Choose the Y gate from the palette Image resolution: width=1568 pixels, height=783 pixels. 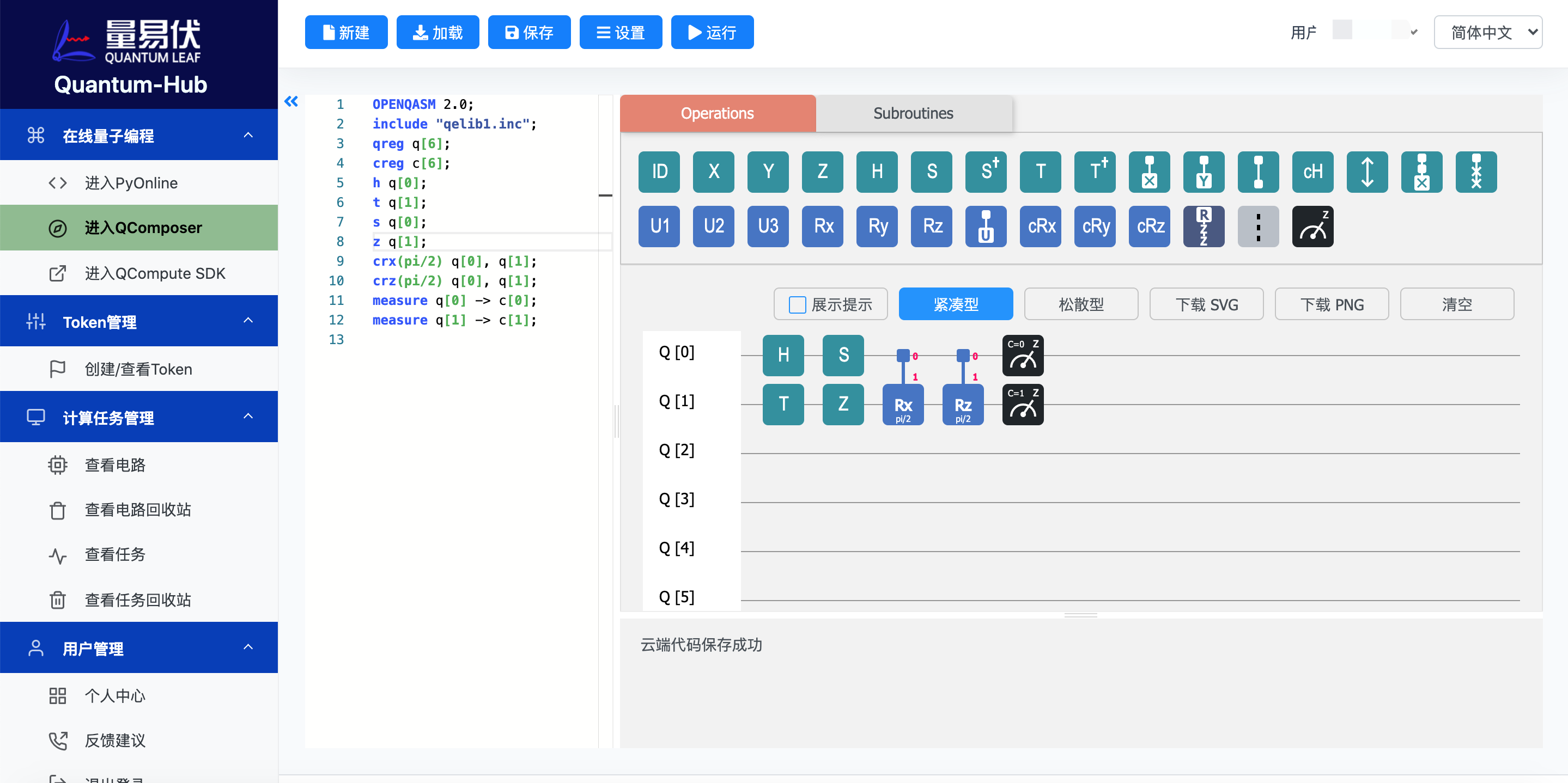768,172
